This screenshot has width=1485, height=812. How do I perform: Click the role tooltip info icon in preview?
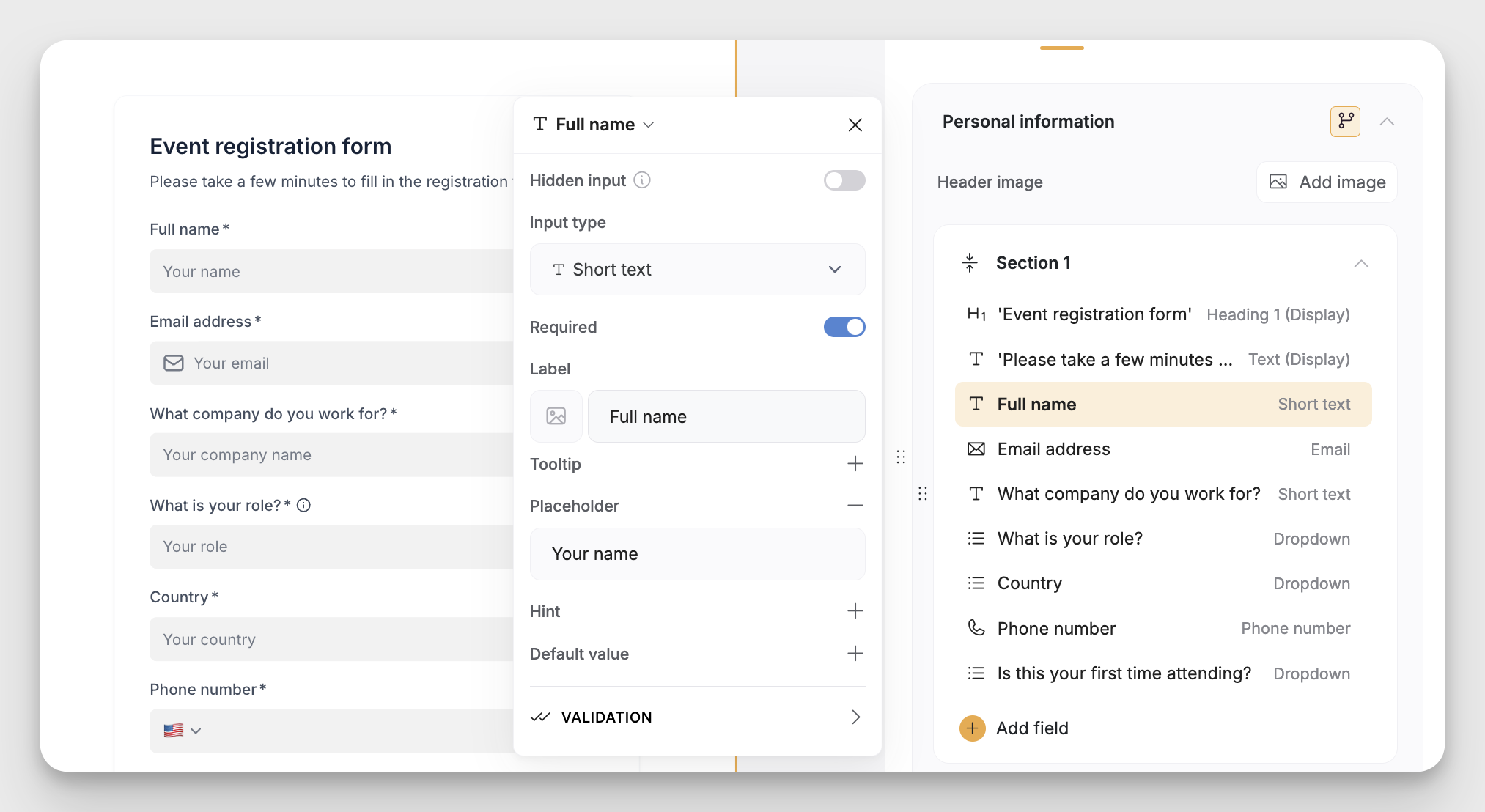click(x=303, y=505)
